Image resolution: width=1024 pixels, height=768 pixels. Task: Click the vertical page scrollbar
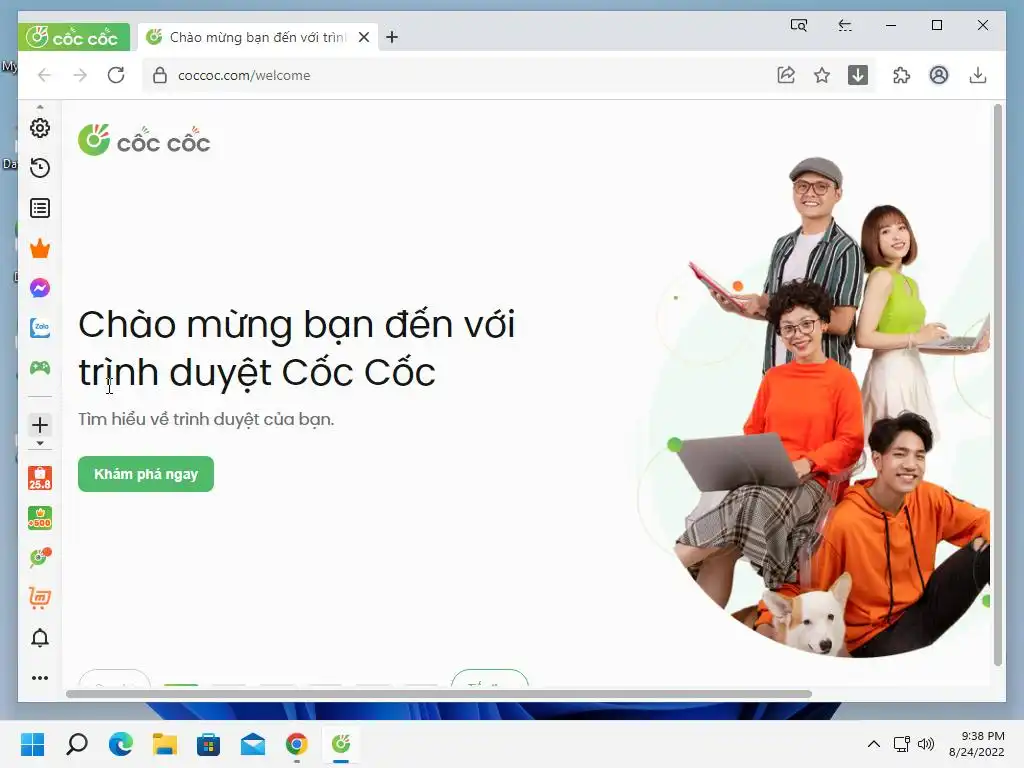[x=997, y=385]
